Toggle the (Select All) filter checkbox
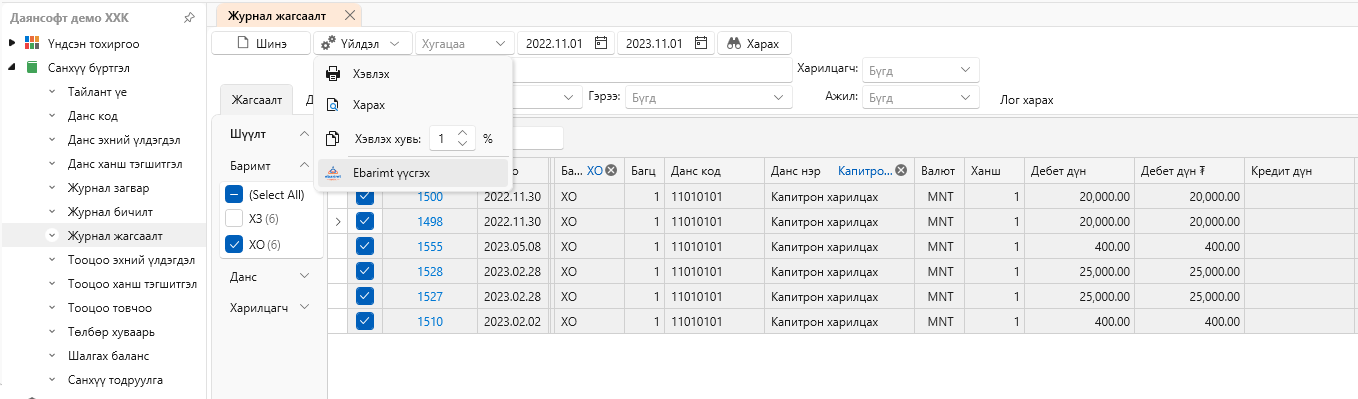The image size is (1358, 399). [x=234, y=194]
